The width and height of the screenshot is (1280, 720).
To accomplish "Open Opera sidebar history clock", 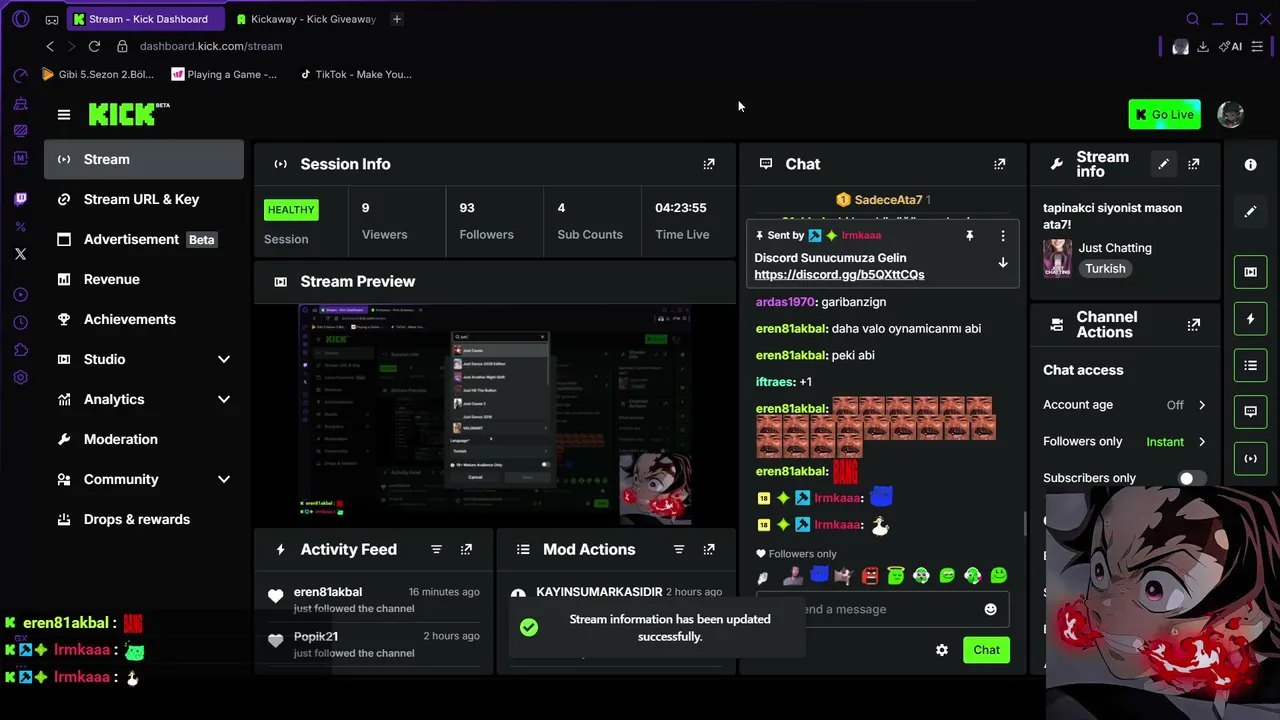I will [20, 322].
